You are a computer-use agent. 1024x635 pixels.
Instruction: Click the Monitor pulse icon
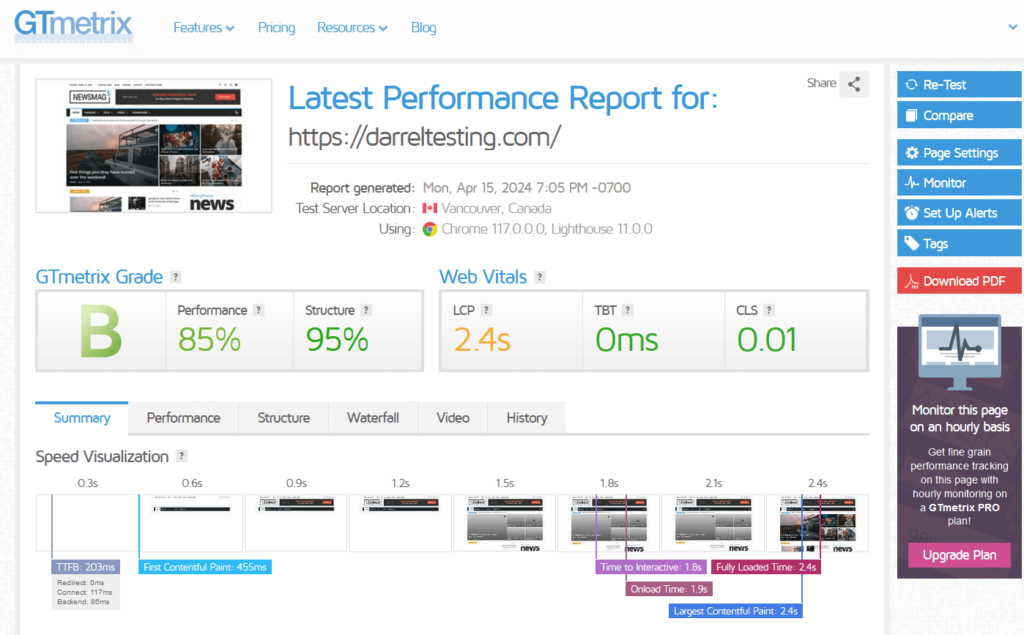912,183
